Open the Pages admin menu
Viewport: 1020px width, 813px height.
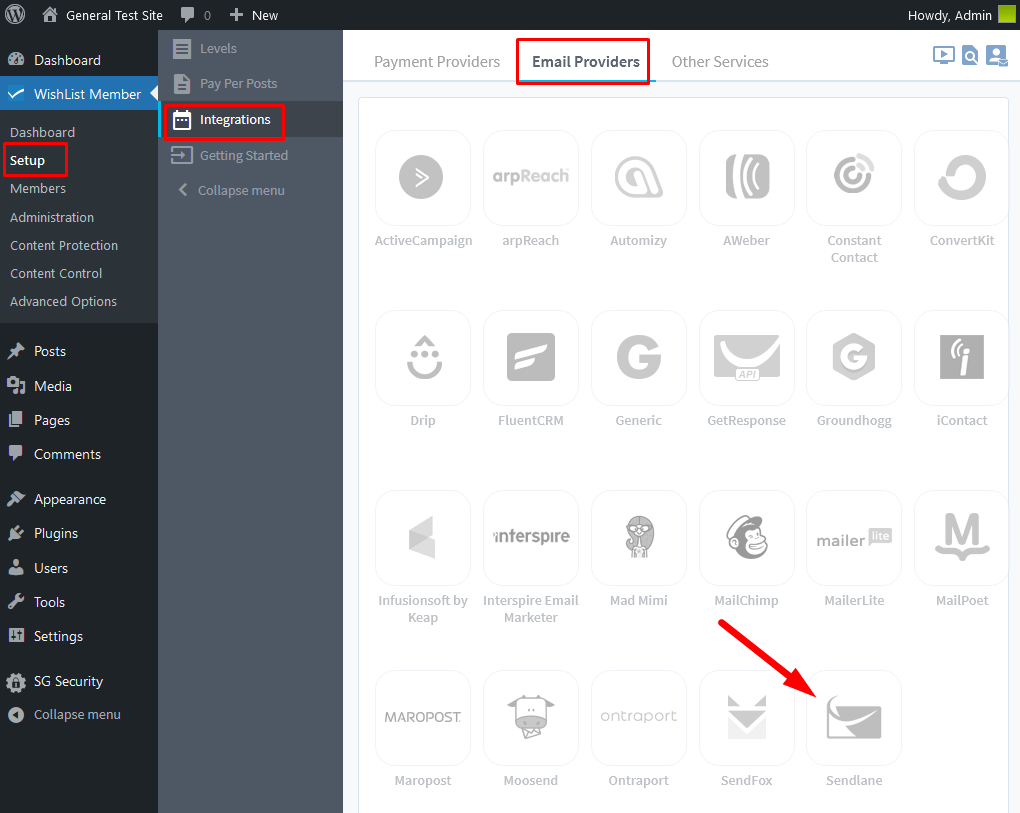click(79, 420)
